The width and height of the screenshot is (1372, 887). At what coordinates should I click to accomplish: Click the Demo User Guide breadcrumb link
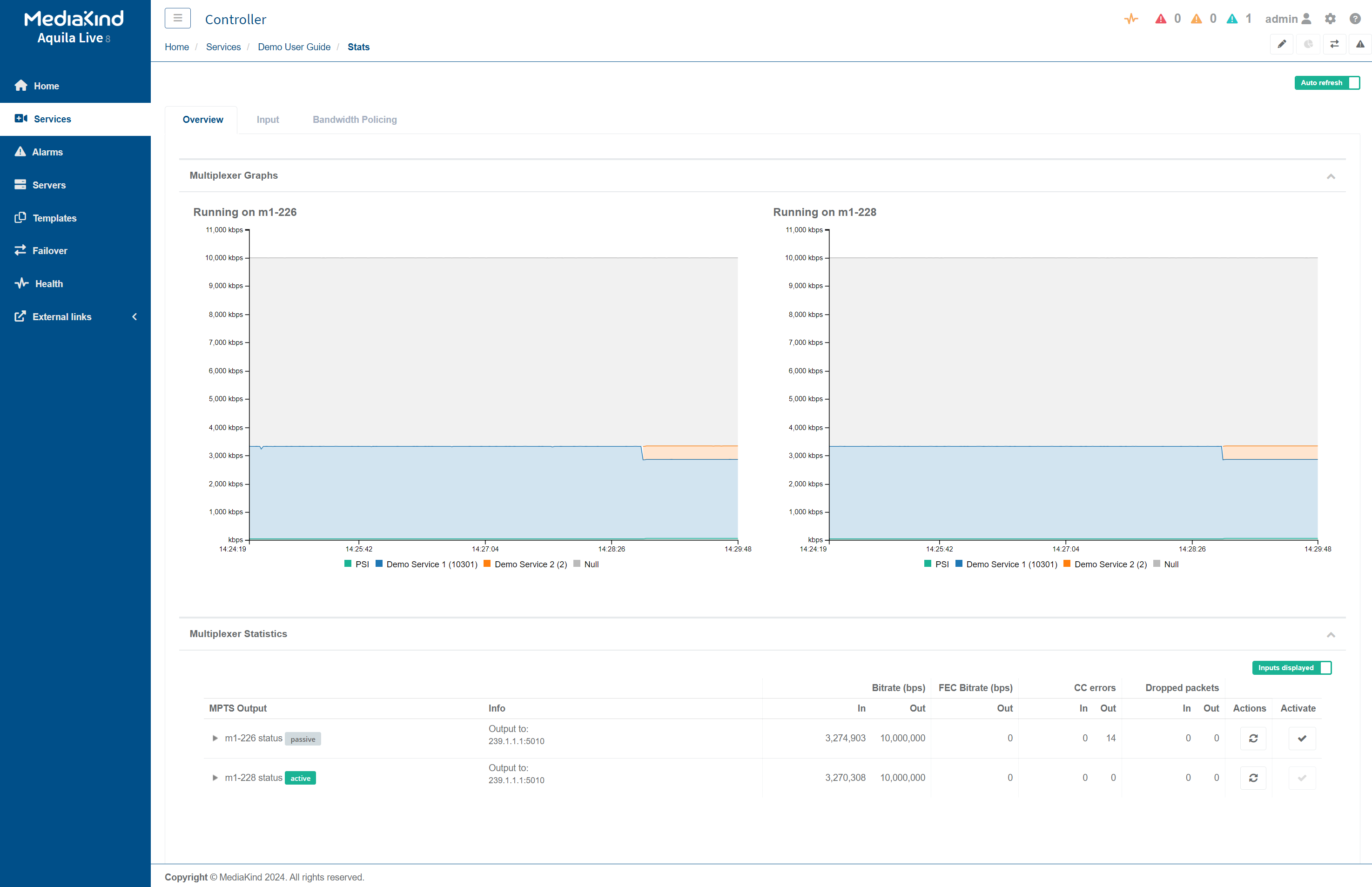point(294,47)
